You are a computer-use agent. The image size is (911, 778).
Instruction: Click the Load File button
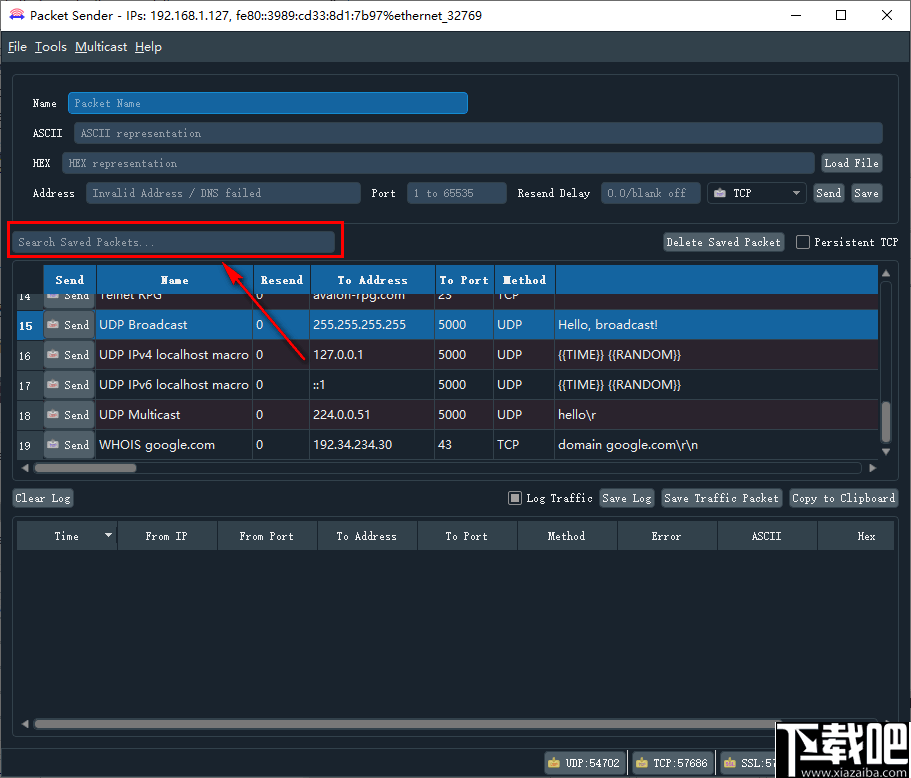click(851, 162)
